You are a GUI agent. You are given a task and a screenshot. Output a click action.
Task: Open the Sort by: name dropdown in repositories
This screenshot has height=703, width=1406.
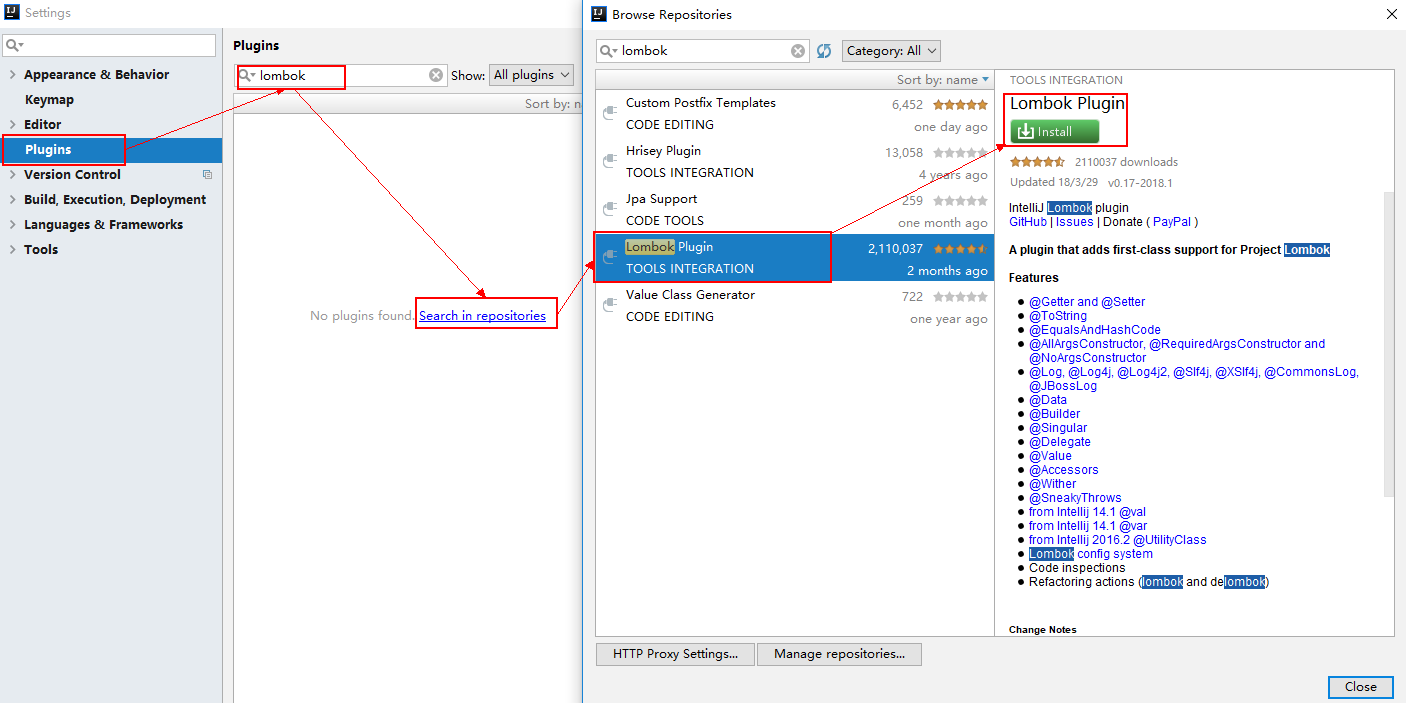(x=942, y=80)
